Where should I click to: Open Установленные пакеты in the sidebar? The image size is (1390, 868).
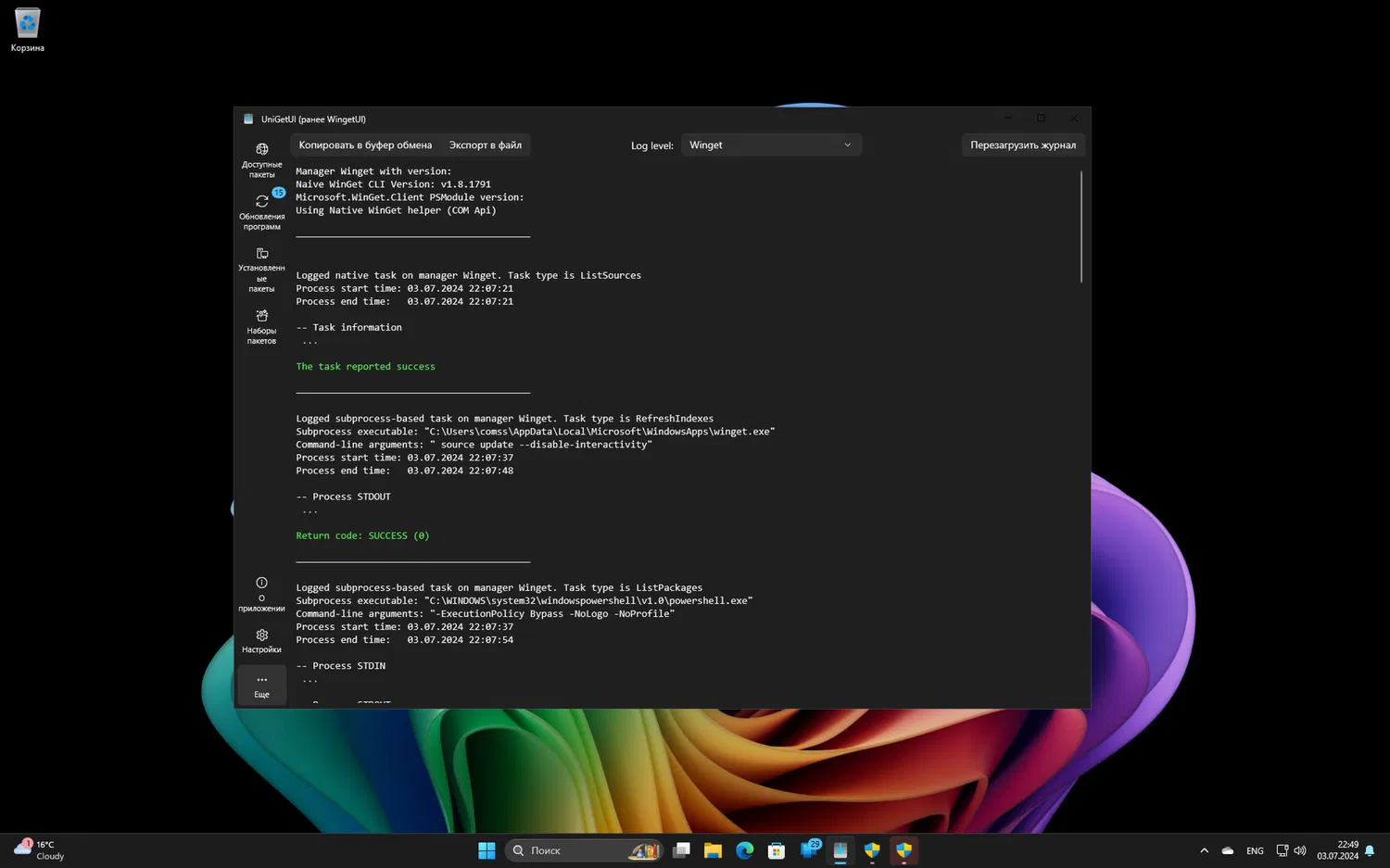(261, 270)
